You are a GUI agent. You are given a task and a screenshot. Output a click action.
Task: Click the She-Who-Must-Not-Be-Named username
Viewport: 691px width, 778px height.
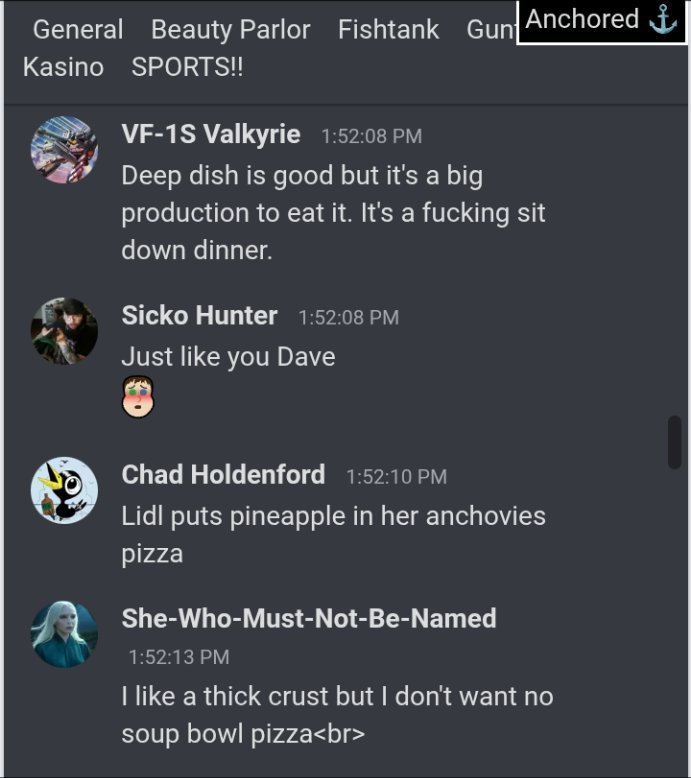(309, 618)
